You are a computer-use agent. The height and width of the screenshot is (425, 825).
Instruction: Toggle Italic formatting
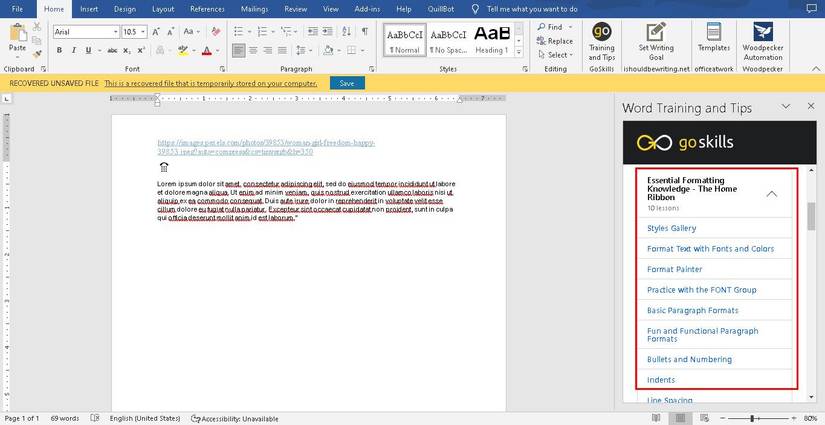[73, 50]
